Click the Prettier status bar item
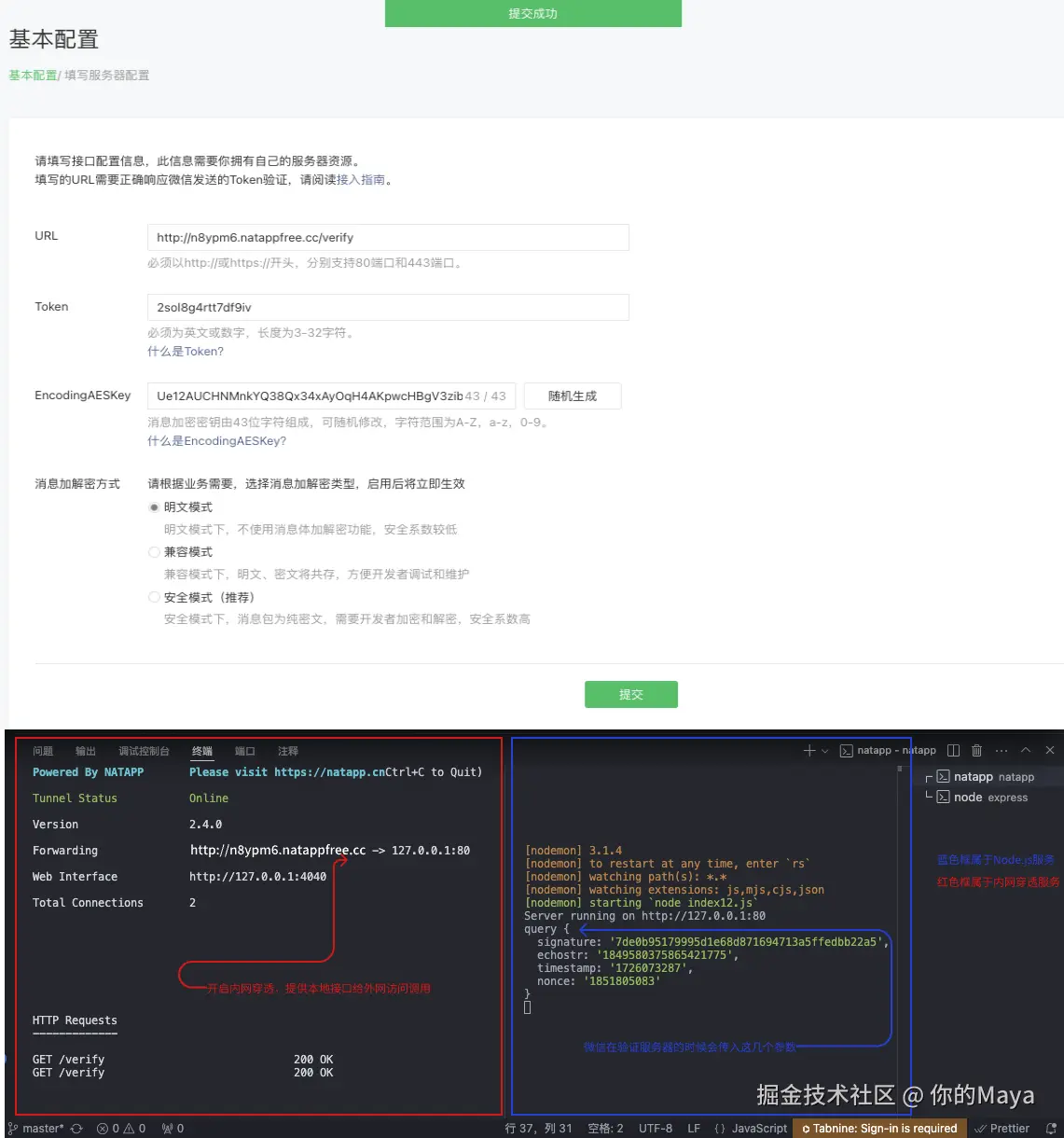 [x=1002, y=1129]
